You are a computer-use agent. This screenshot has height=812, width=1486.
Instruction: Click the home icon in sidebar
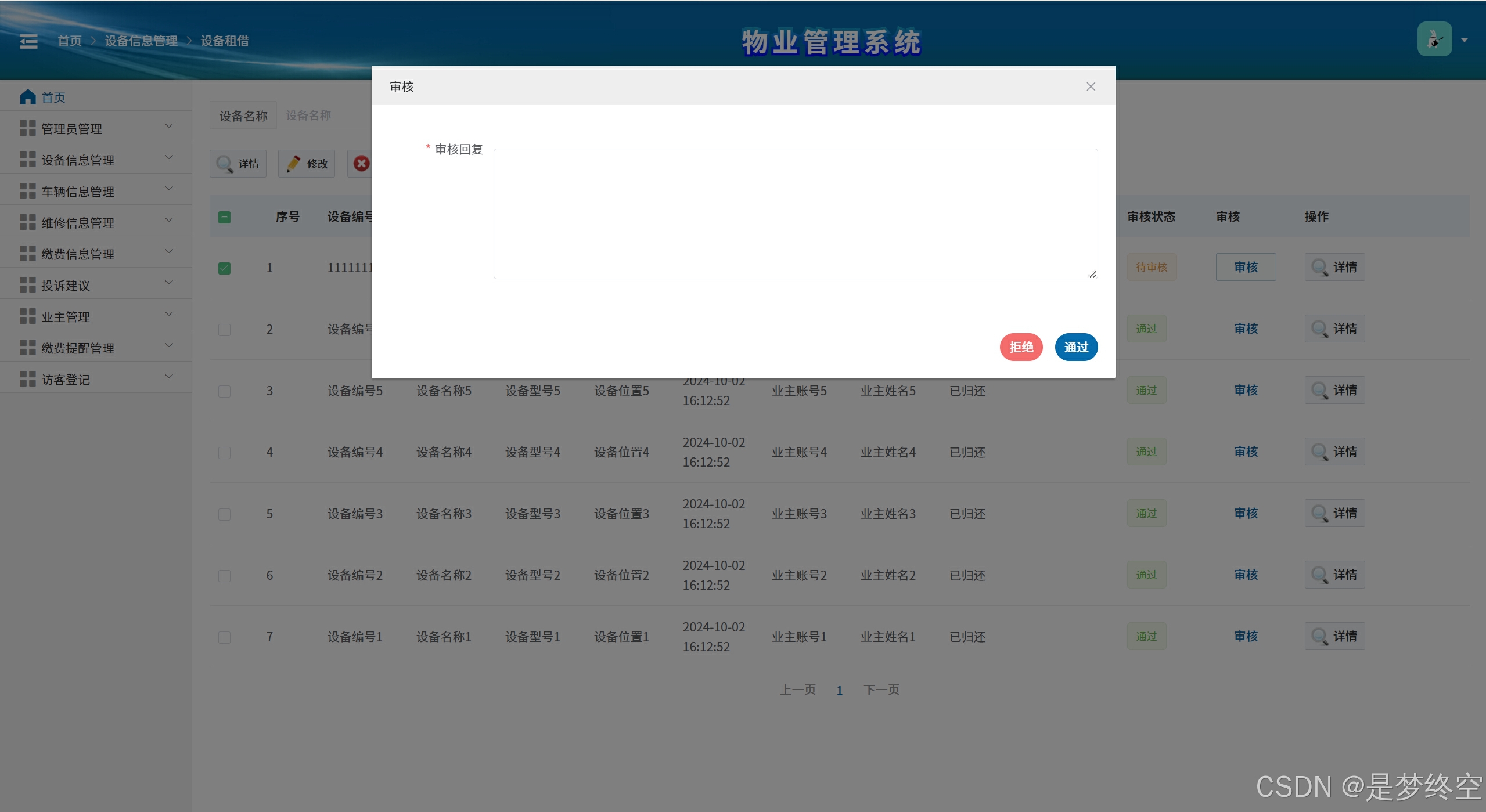[27, 97]
